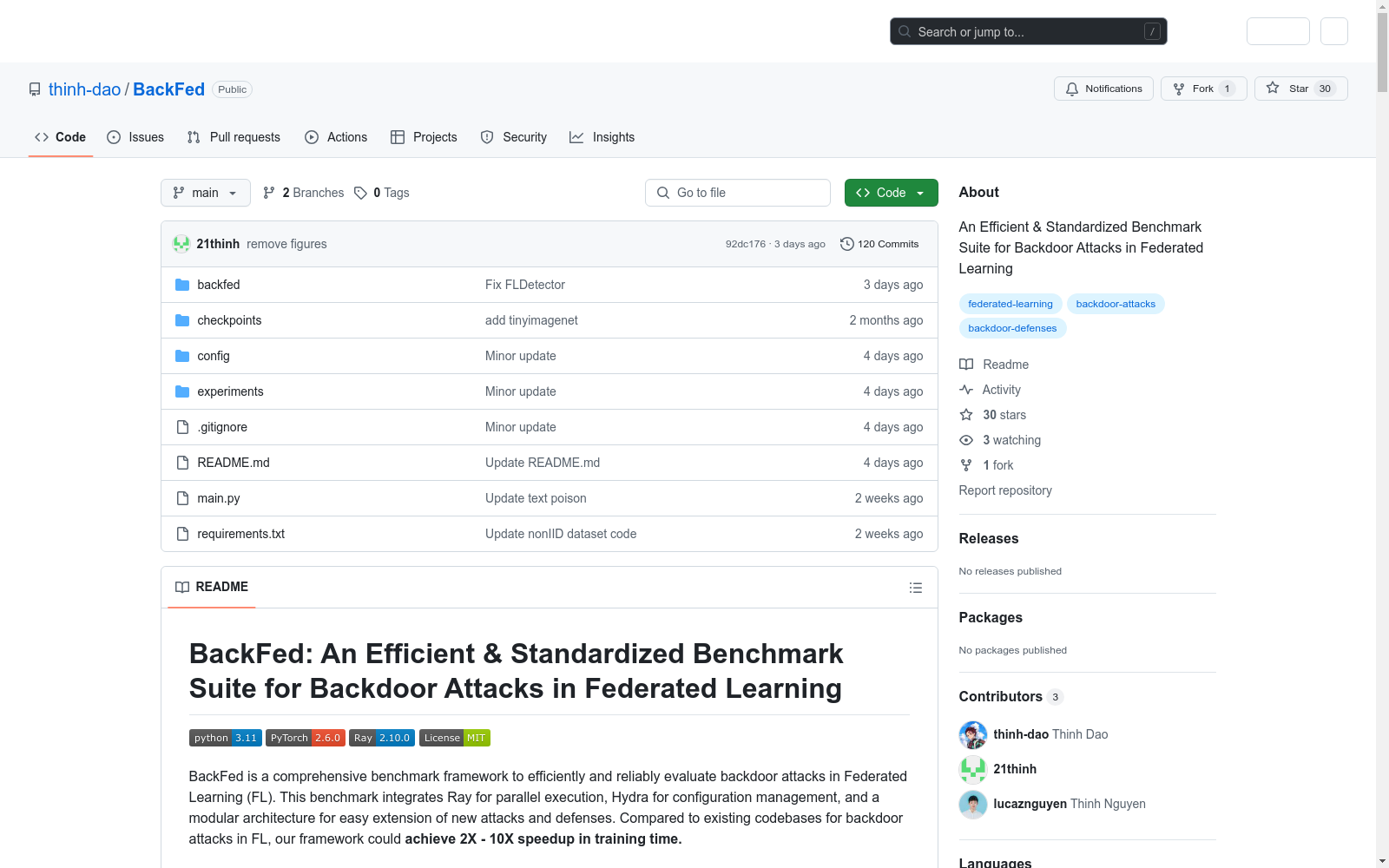Open the backfed folder icon
This screenshot has height=868, width=1389.
click(x=182, y=285)
